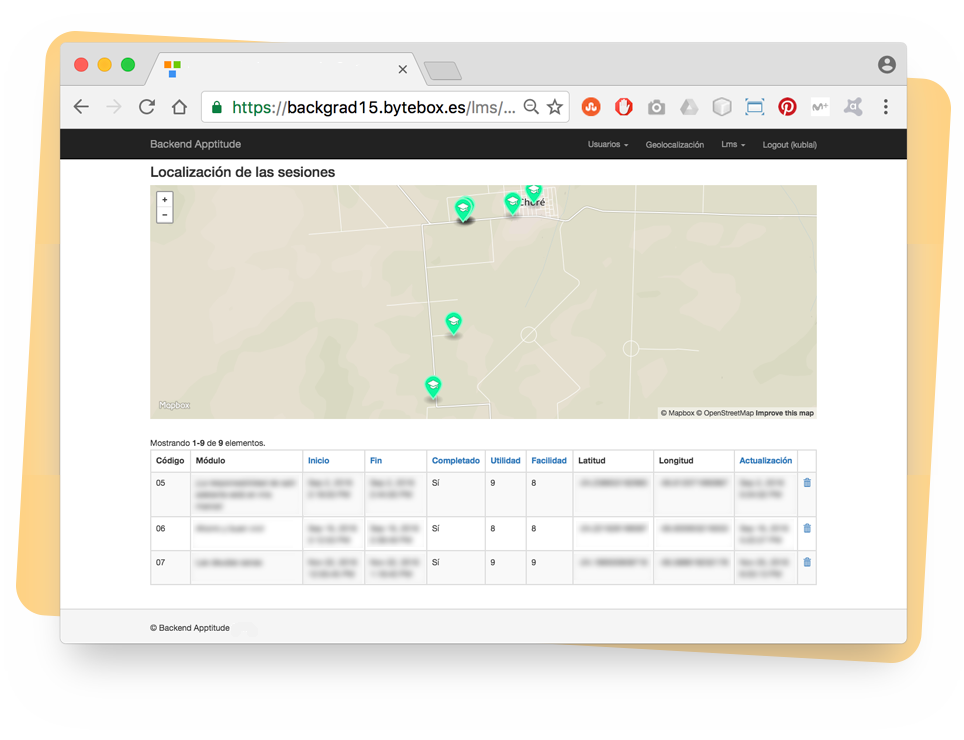Click the 'Localización de las sesiones' heading
Screen dimensions: 964x740
tap(242, 172)
